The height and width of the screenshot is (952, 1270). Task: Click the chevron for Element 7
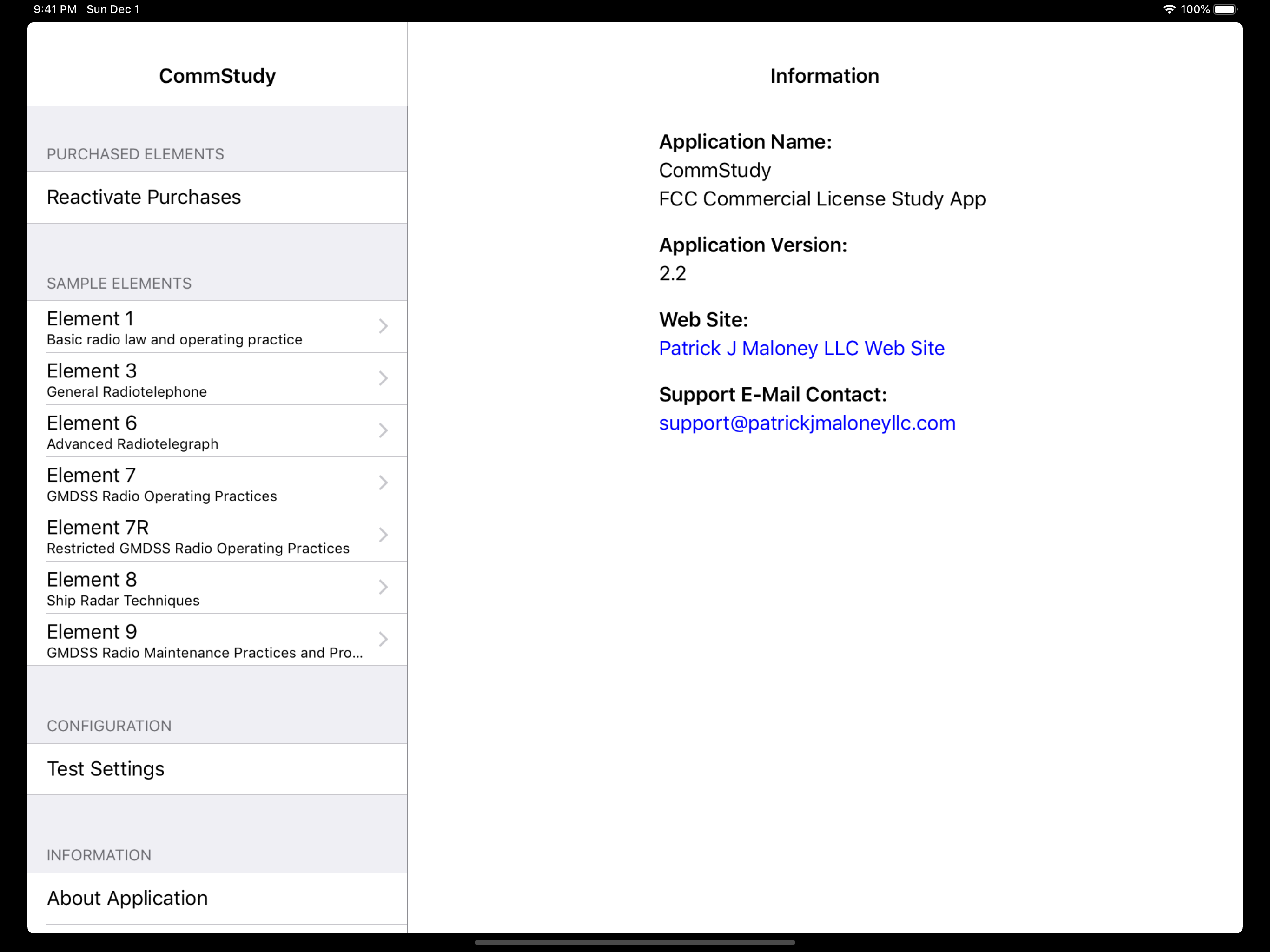[383, 483]
